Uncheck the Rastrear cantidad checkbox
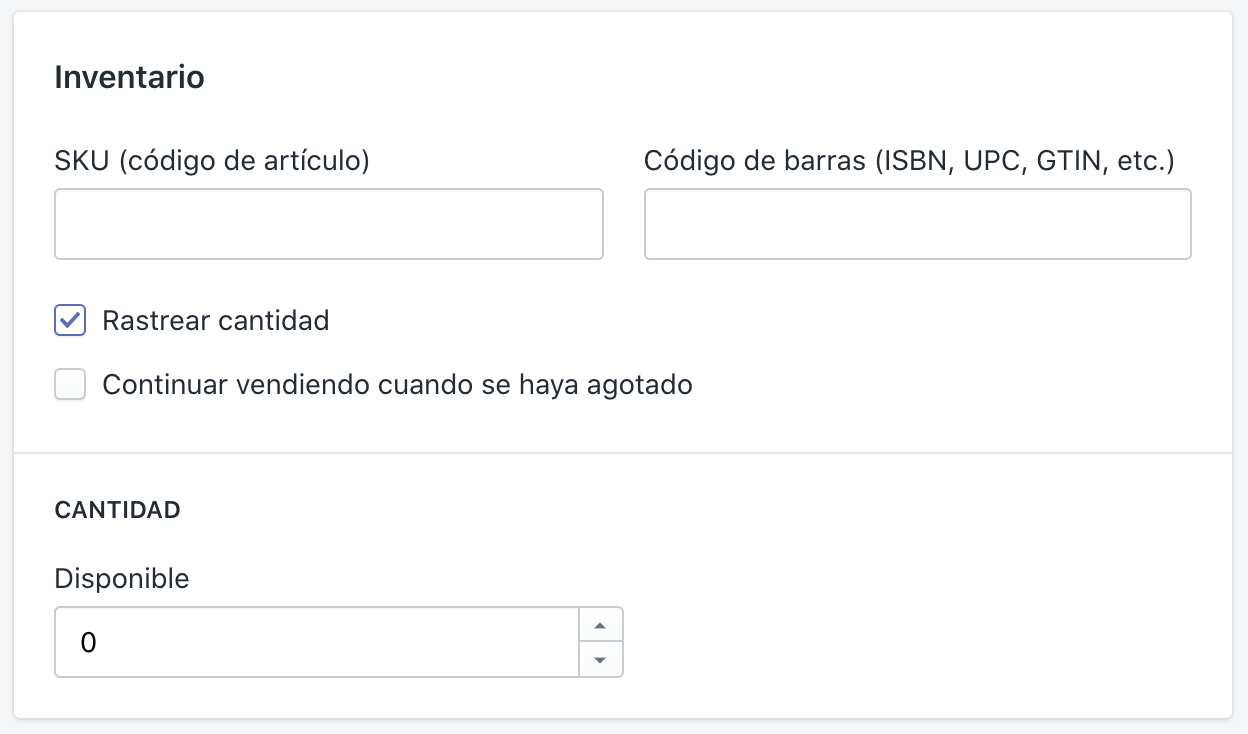This screenshot has width=1248, height=734. point(70,321)
